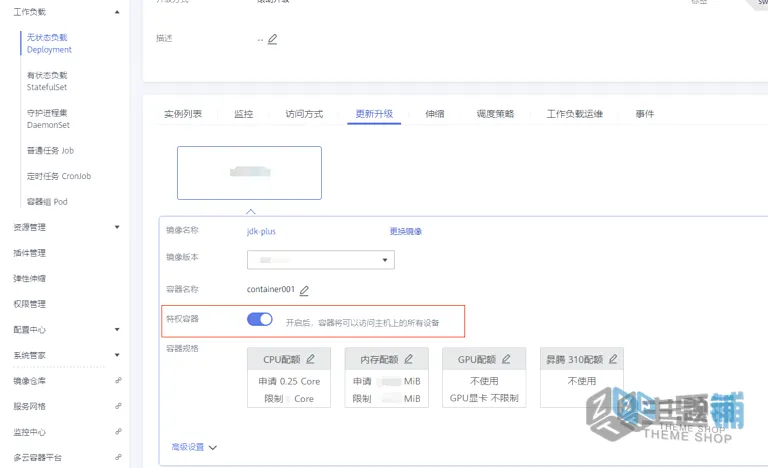Open external link icon beside 监控中心
Screen dimensions: 768x468
tap(118, 431)
